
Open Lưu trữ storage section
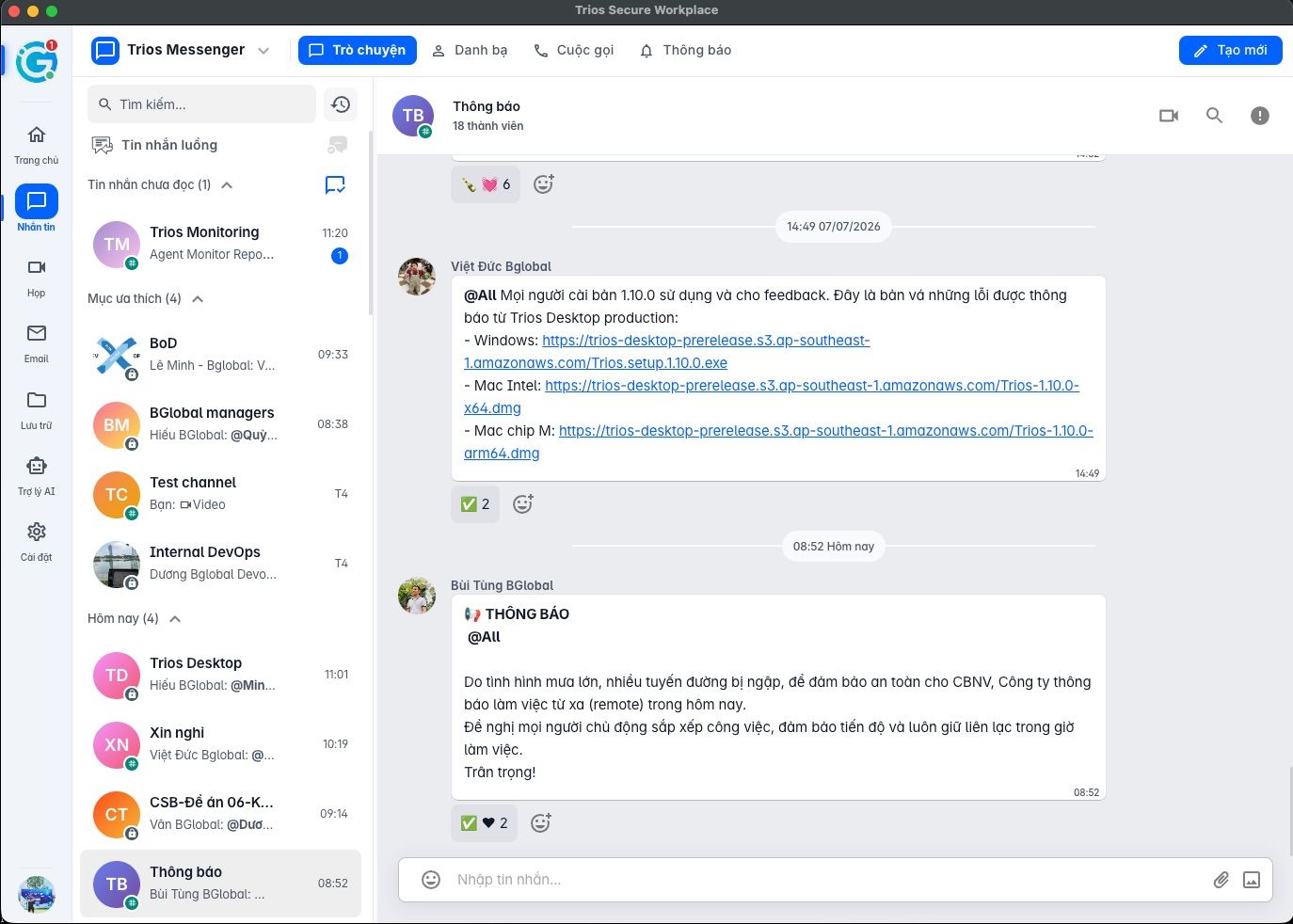tap(37, 410)
